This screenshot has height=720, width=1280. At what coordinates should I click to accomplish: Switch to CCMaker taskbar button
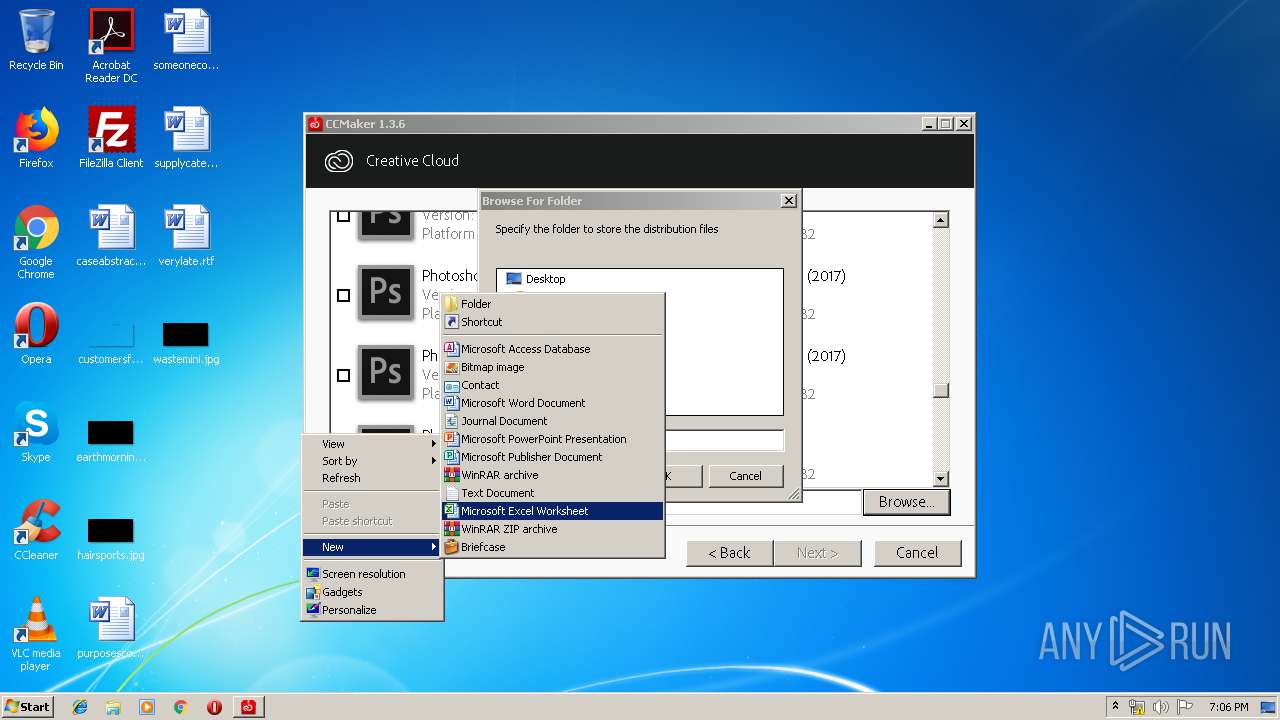coord(248,707)
